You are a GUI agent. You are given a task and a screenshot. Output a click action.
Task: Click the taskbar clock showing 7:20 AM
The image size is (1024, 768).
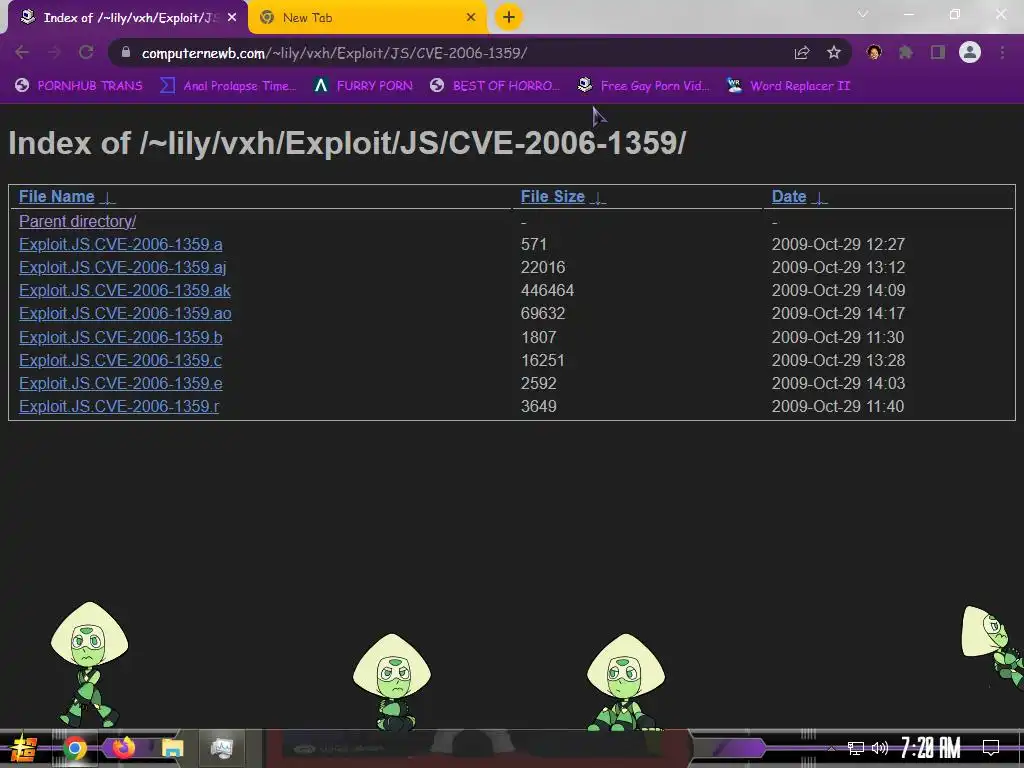coord(930,748)
